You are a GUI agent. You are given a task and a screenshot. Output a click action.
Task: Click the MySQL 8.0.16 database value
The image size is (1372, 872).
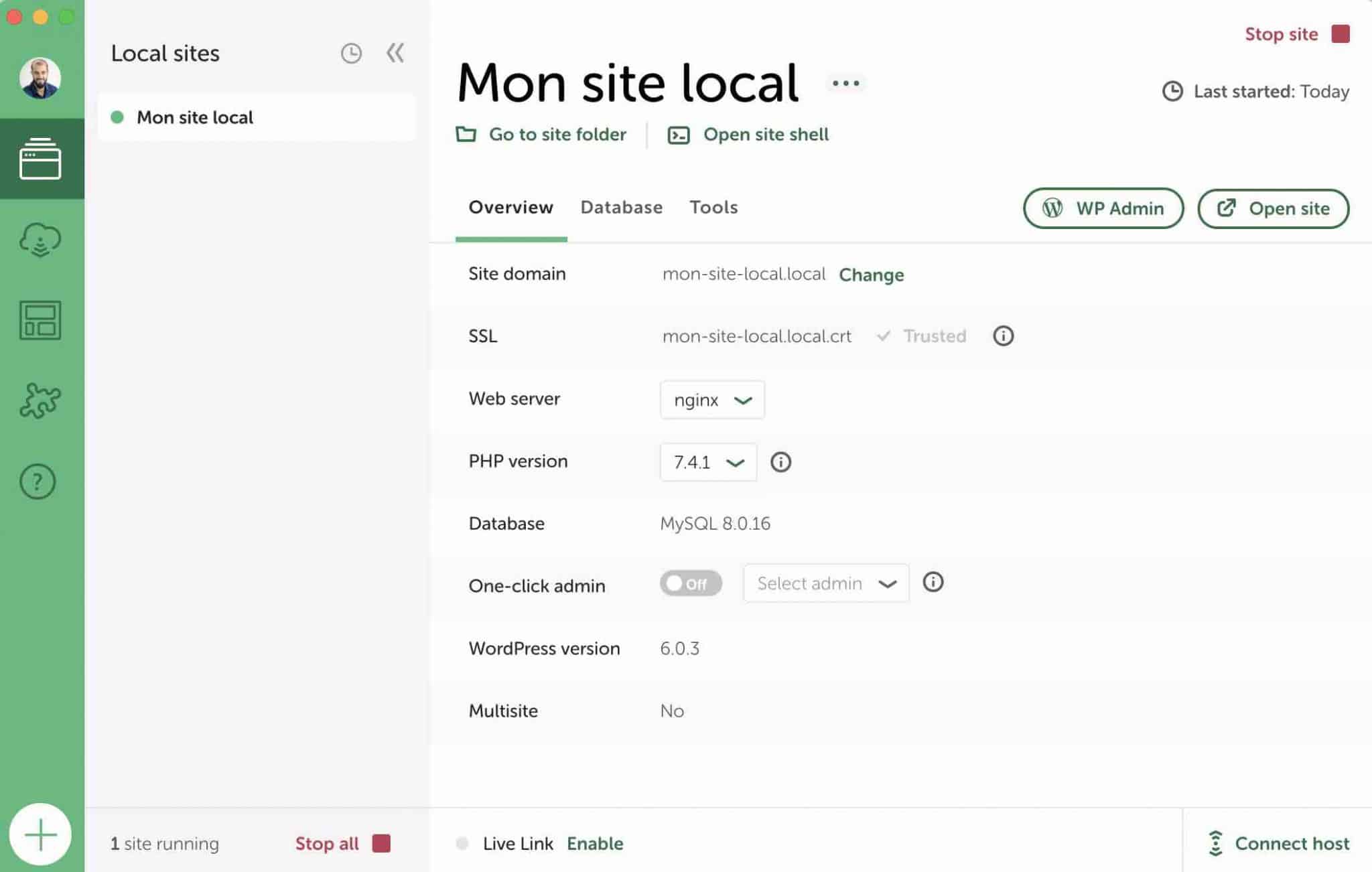click(x=715, y=523)
